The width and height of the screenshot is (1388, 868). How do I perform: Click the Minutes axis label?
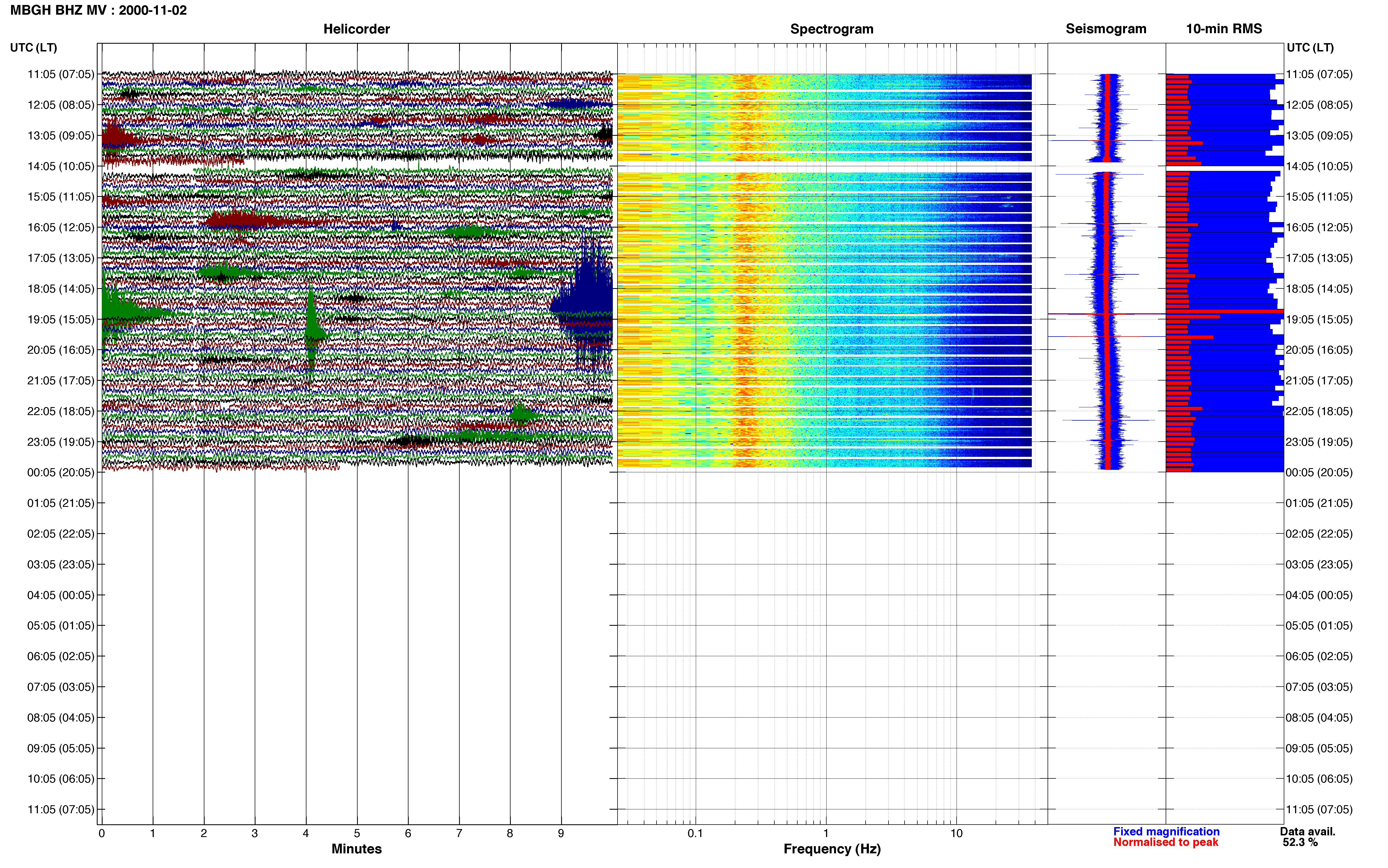(x=356, y=848)
